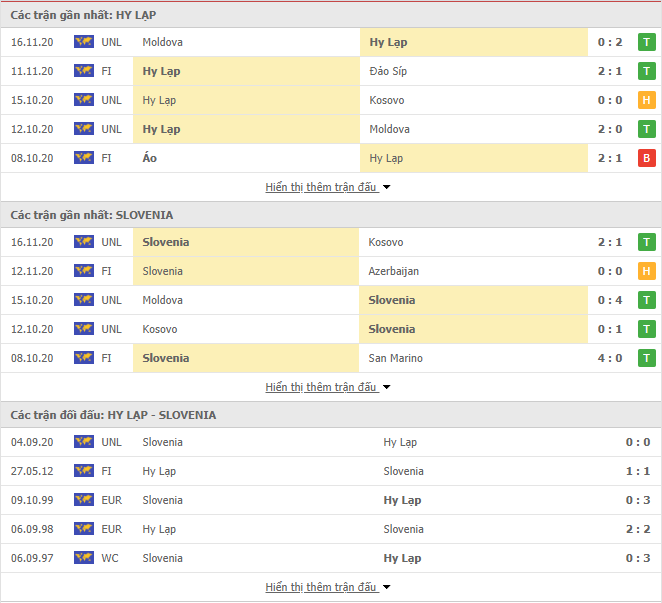Click the green T badge for Moldova vs Slovenia 0:4
The image size is (662, 603).
pos(646,300)
